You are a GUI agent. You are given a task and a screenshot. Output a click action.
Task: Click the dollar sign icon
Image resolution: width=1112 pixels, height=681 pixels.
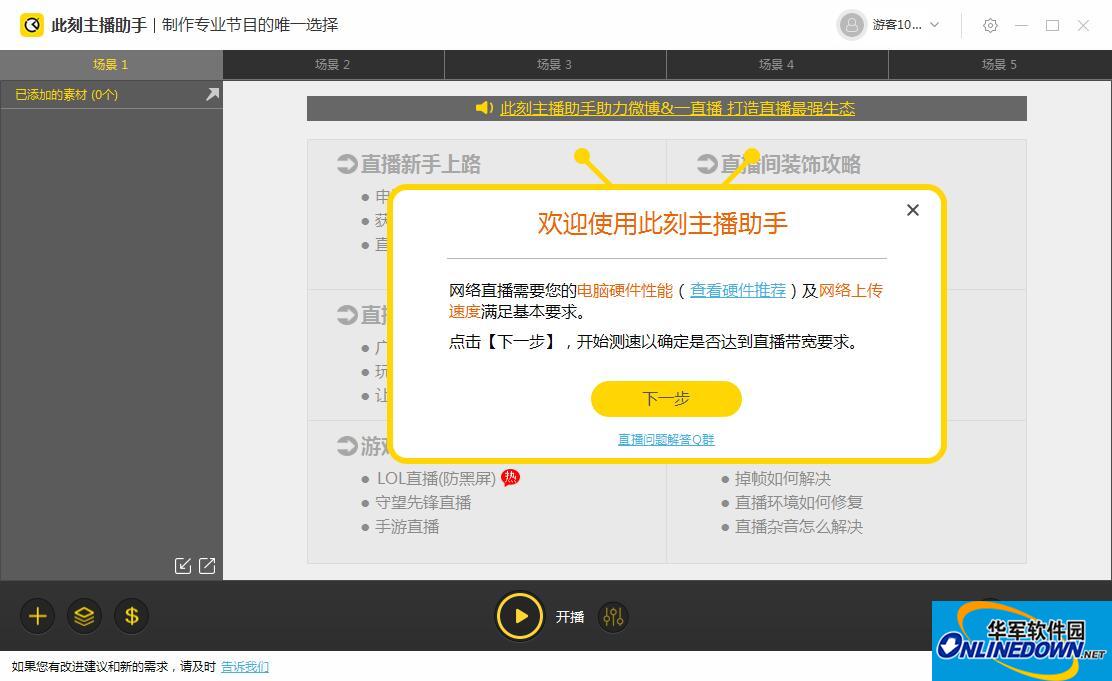pos(131,616)
